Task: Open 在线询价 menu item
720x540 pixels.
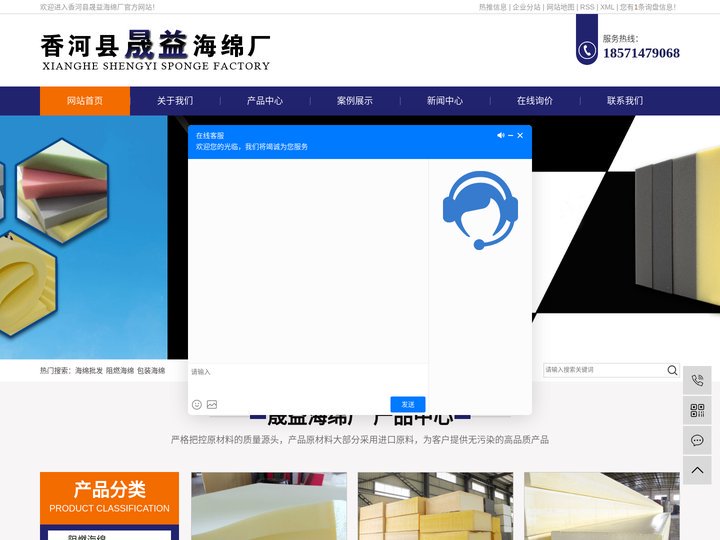Action: click(535, 101)
